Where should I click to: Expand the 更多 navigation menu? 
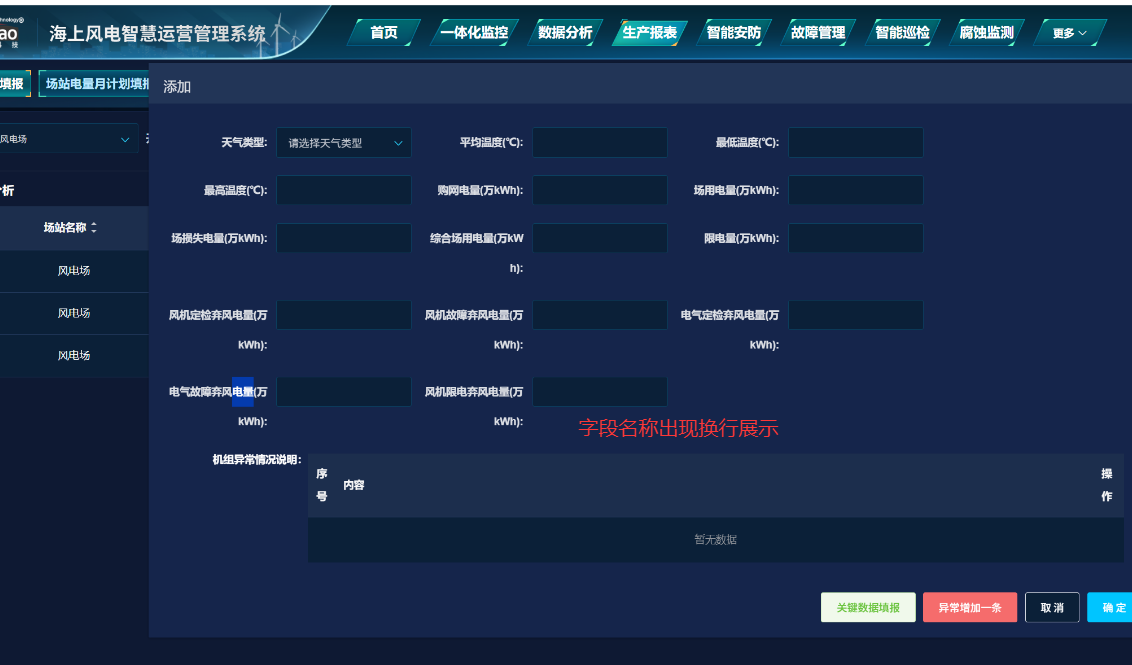tap(1069, 33)
